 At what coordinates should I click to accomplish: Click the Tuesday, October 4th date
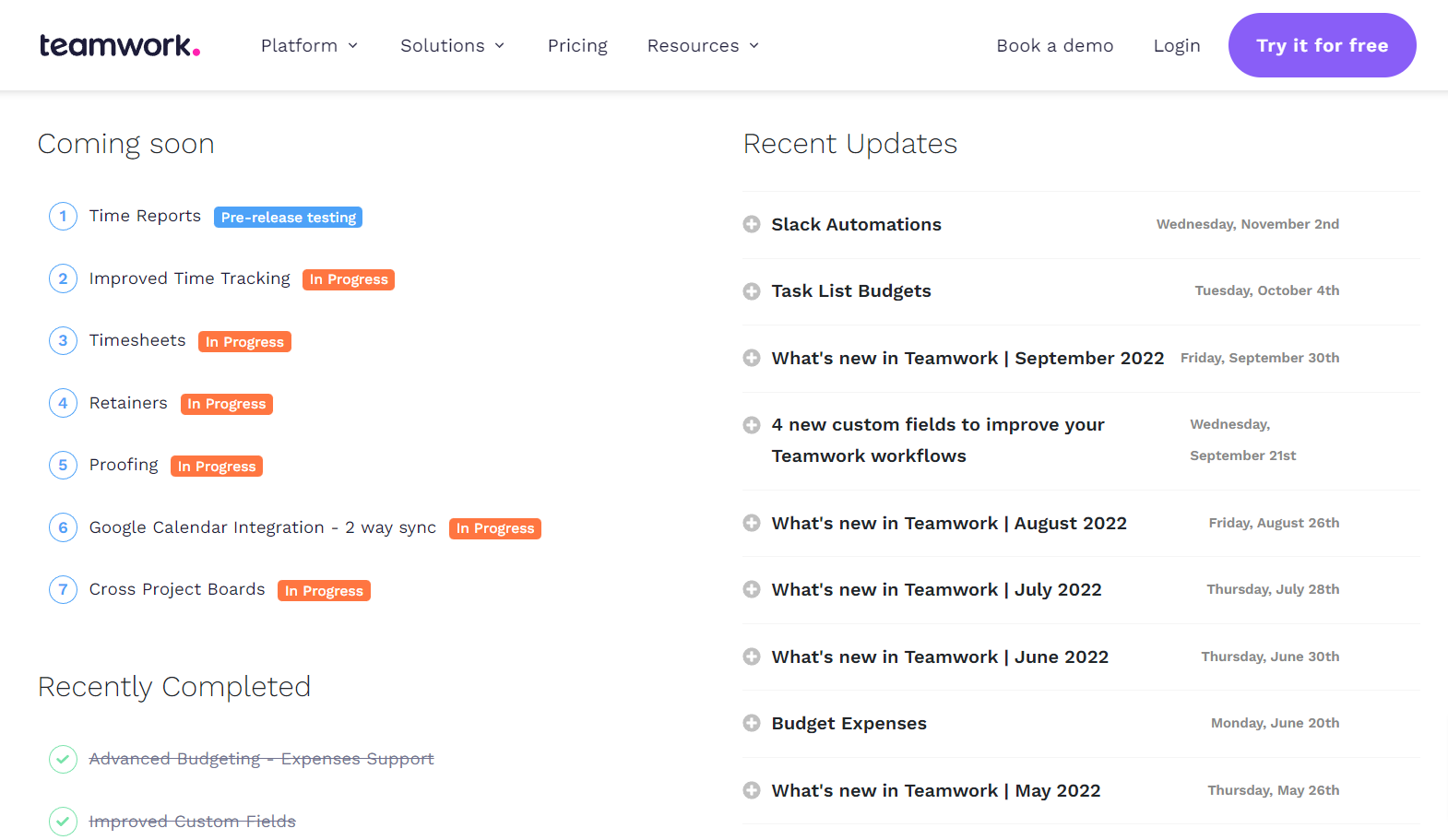point(1267,290)
